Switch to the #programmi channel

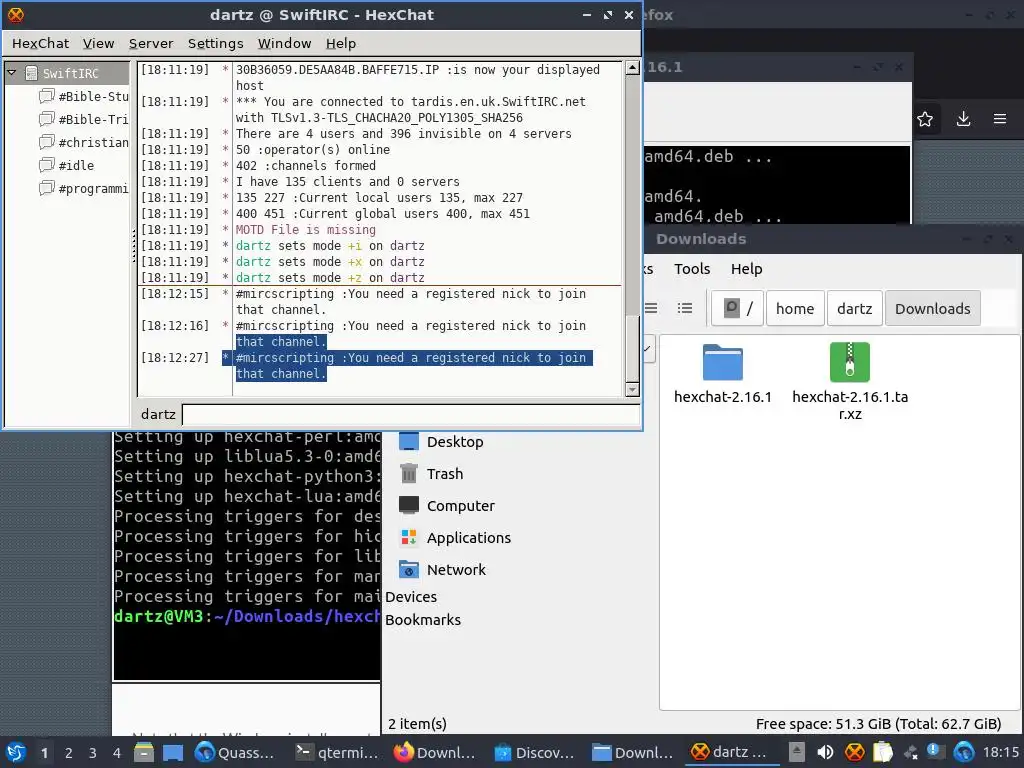[x=93, y=189]
